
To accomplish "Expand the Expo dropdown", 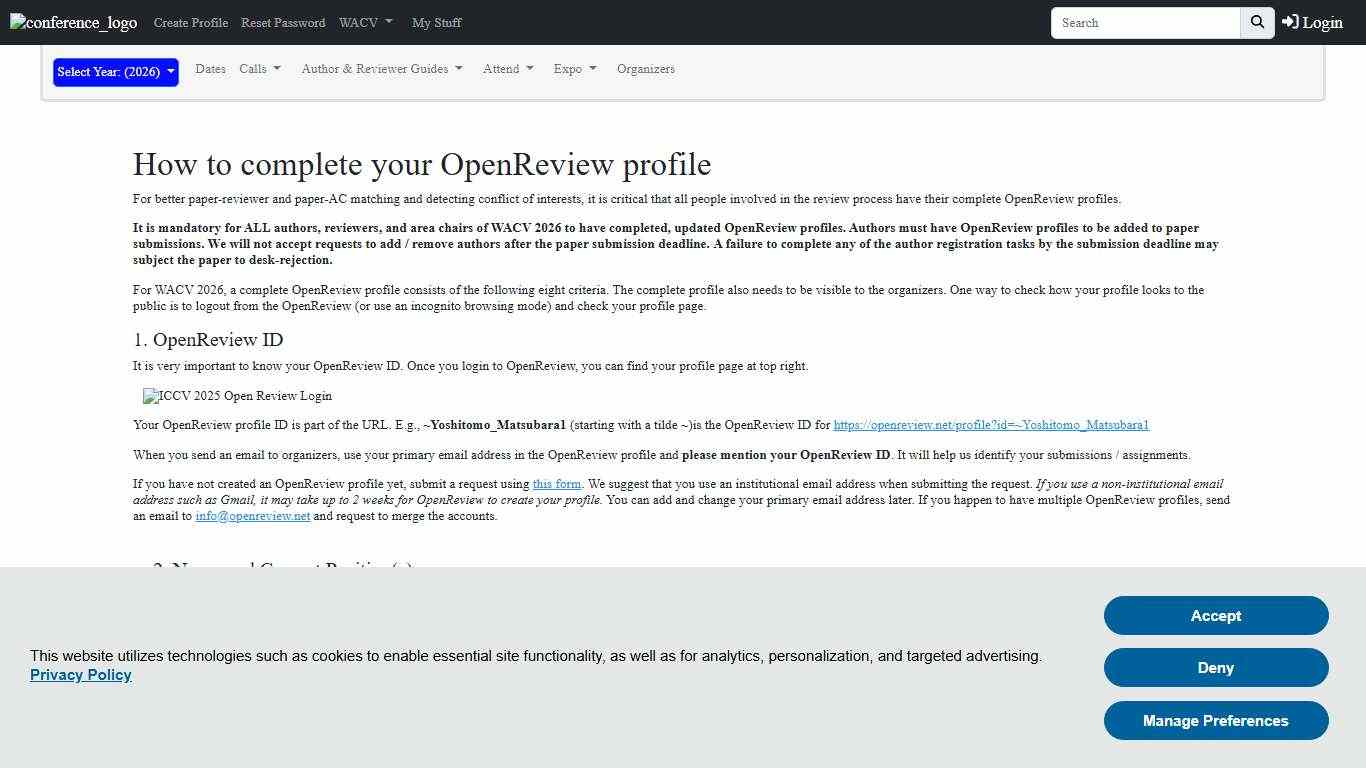I will coord(574,68).
